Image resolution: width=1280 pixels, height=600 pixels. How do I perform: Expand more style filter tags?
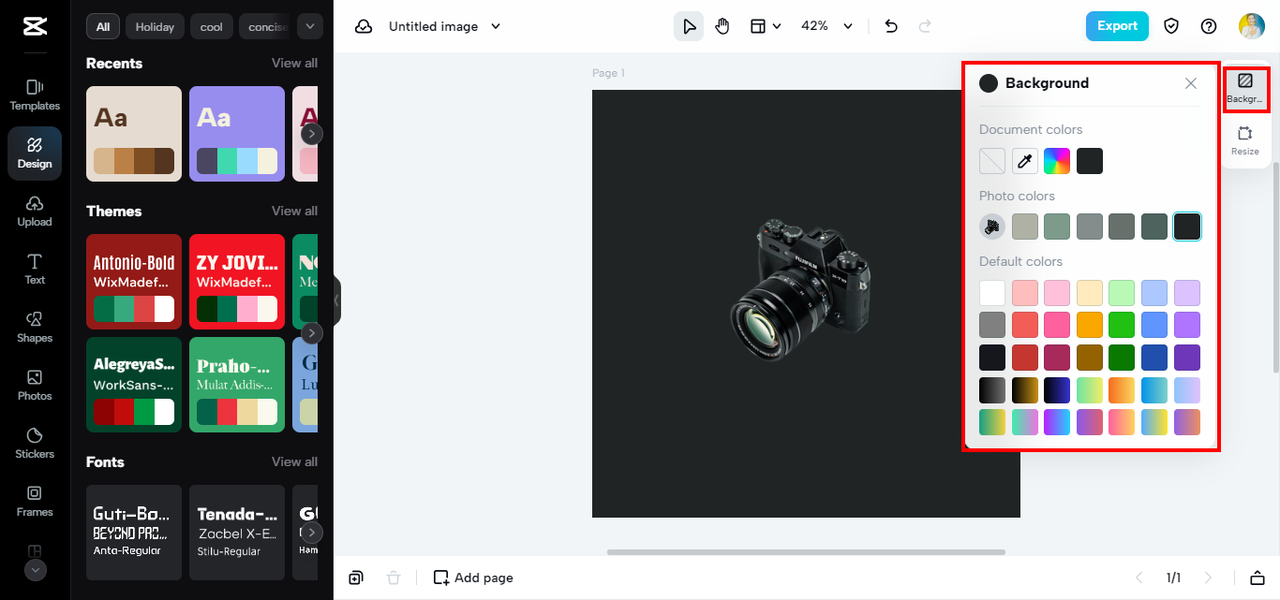point(310,27)
